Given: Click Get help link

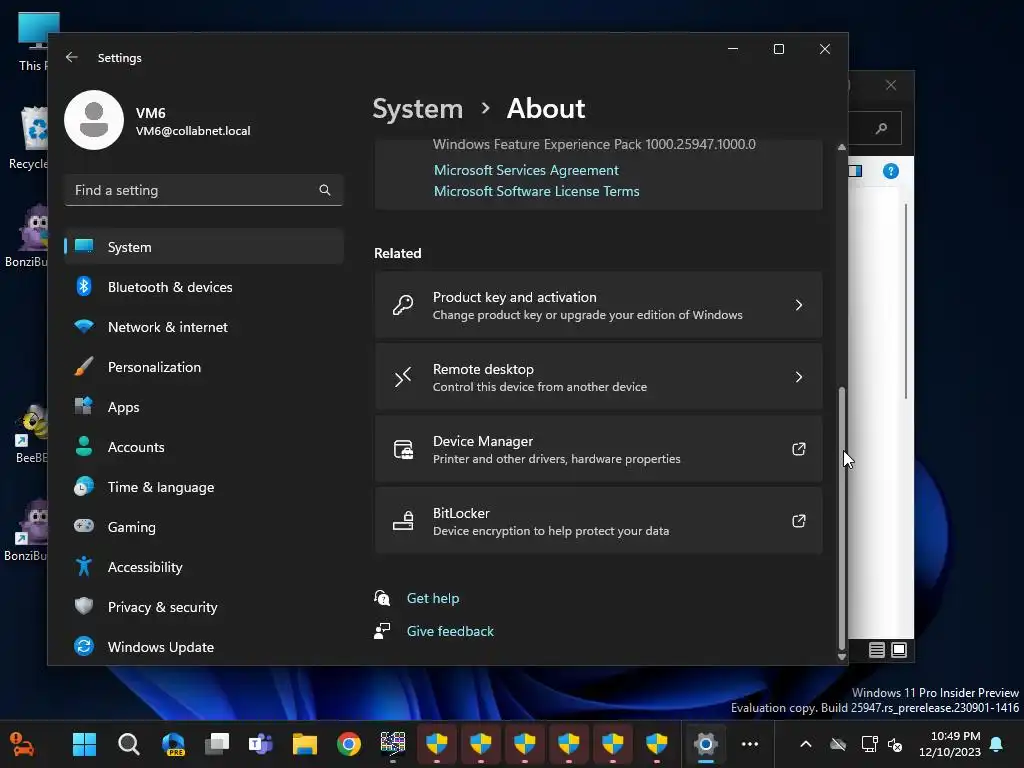Looking at the screenshot, I should tap(432, 598).
